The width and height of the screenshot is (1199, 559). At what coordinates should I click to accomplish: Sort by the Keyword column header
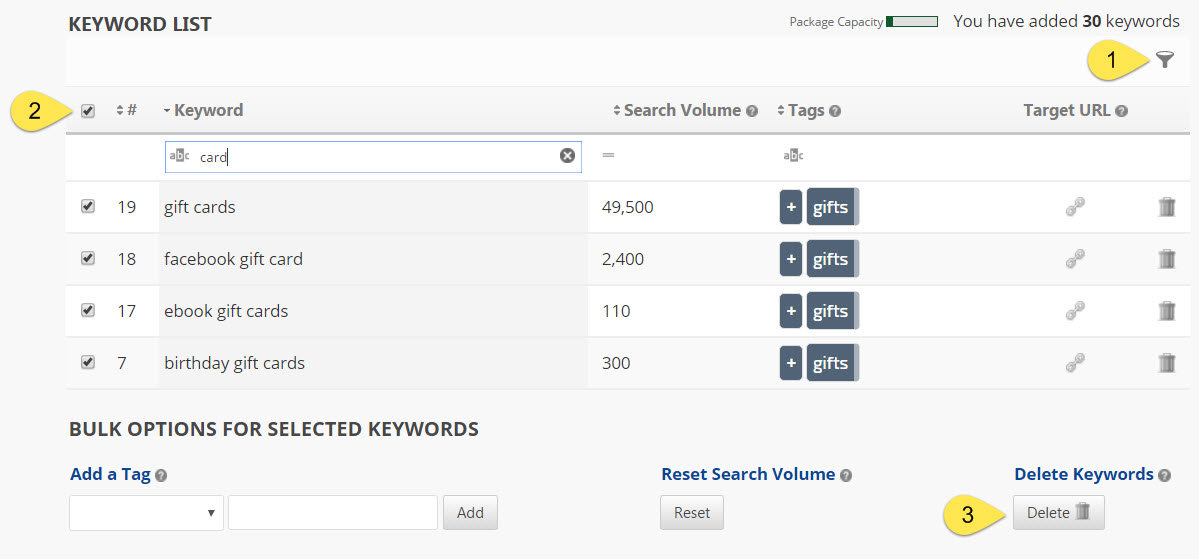pos(207,110)
